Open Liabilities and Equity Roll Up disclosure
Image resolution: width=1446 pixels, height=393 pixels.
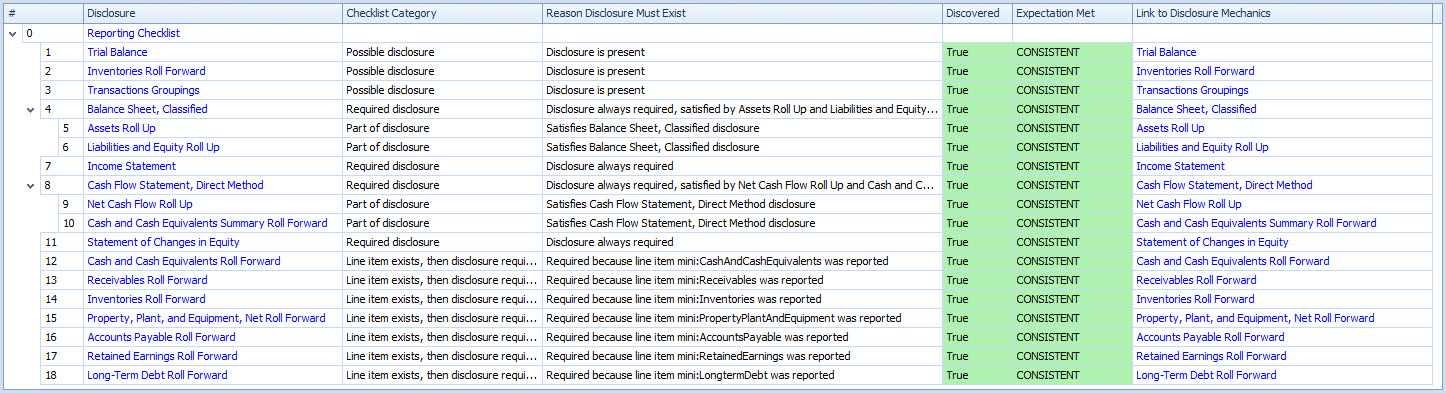153,147
